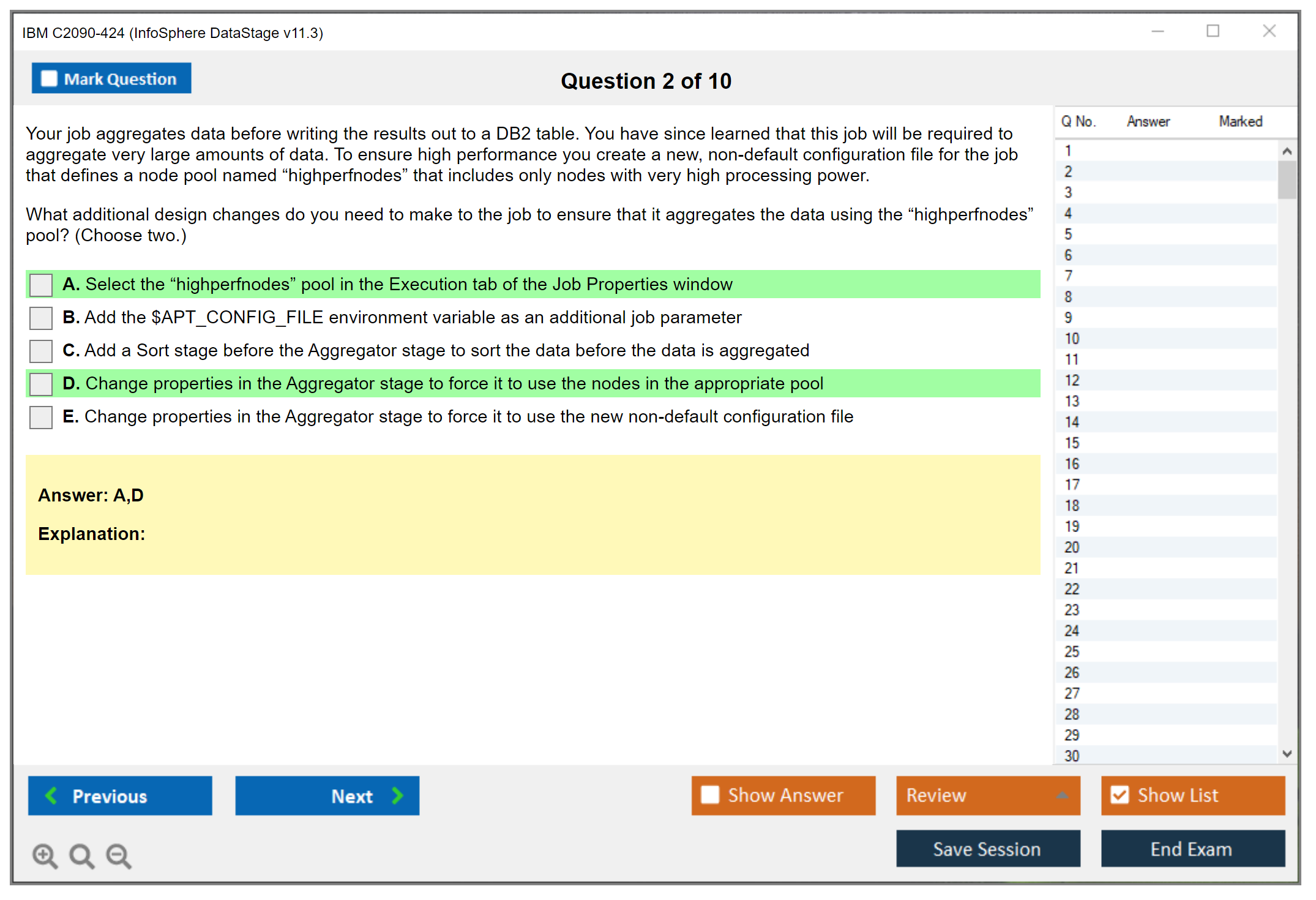Select question 12 in the list
This screenshot has width=1316, height=900.
pyautogui.click(x=1072, y=380)
